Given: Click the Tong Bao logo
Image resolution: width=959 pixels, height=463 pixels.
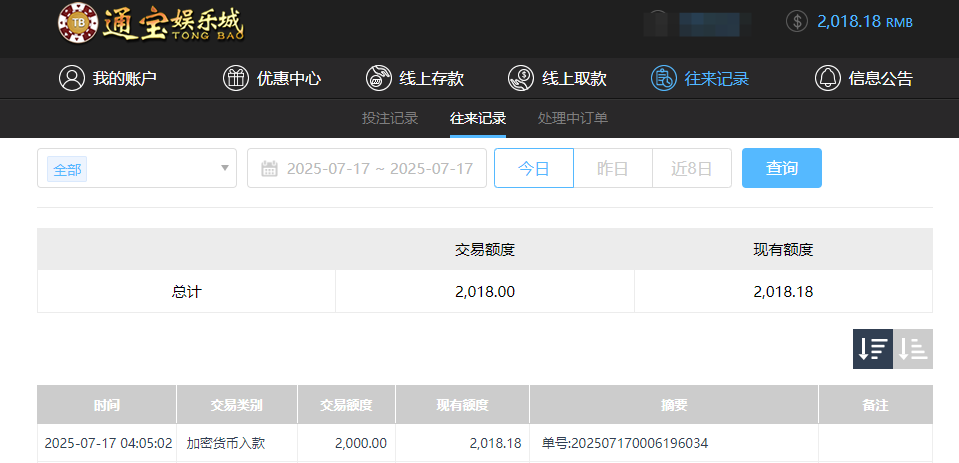Looking at the screenshot, I should coord(150,24).
